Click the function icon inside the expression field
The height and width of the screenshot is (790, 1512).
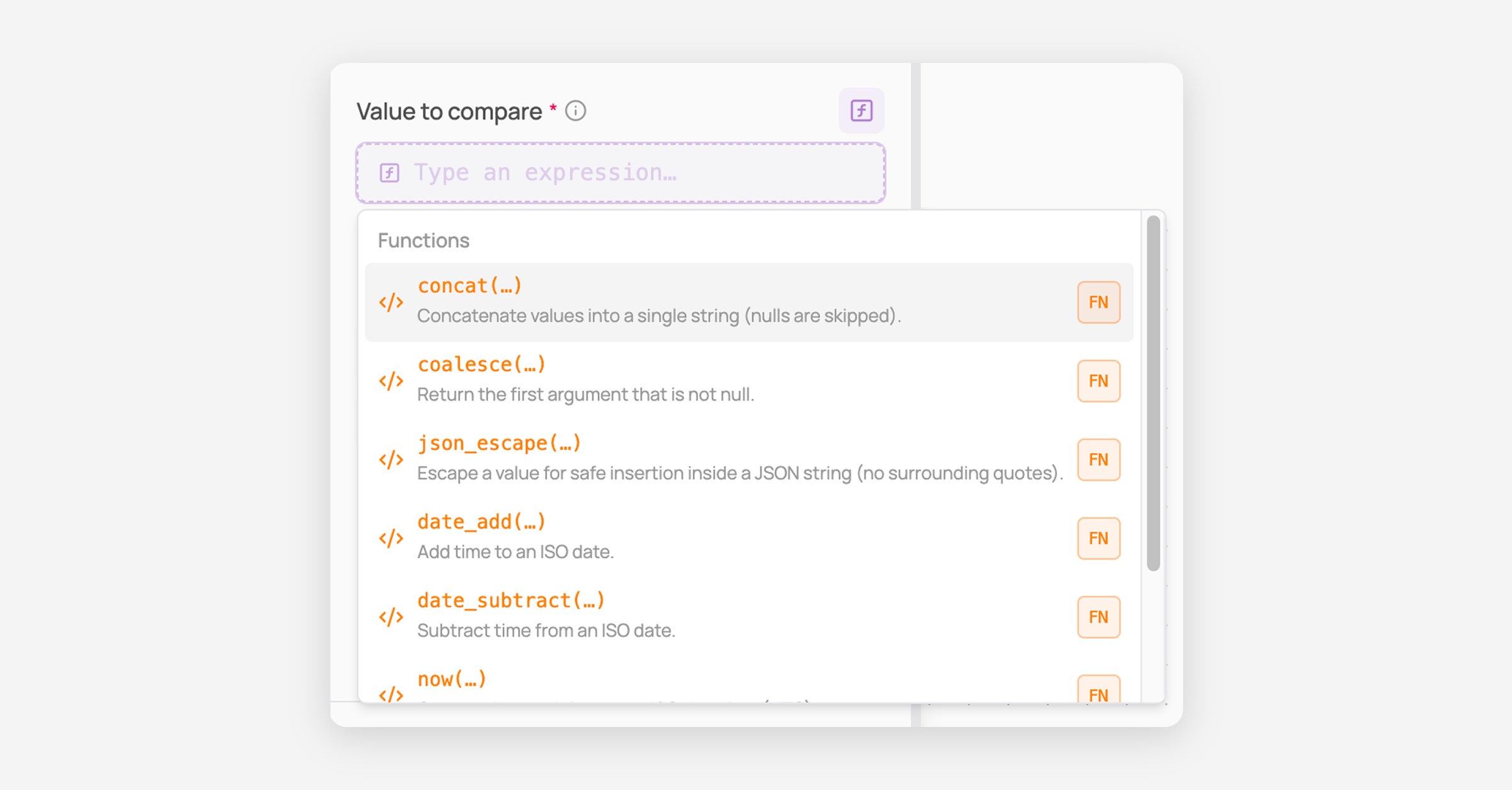(389, 173)
